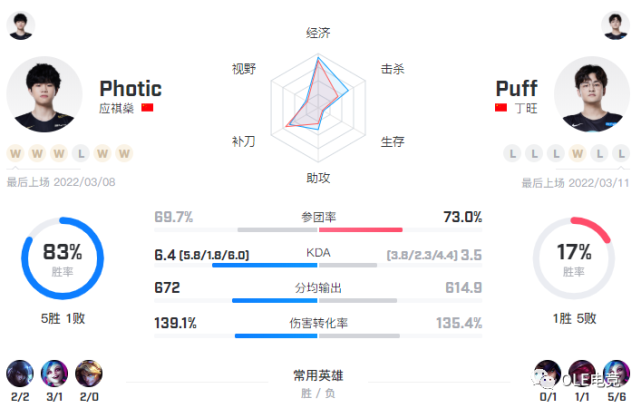Select Puff's champion icon with 5/6 record
This screenshot has width=641, height=408.
616,373
